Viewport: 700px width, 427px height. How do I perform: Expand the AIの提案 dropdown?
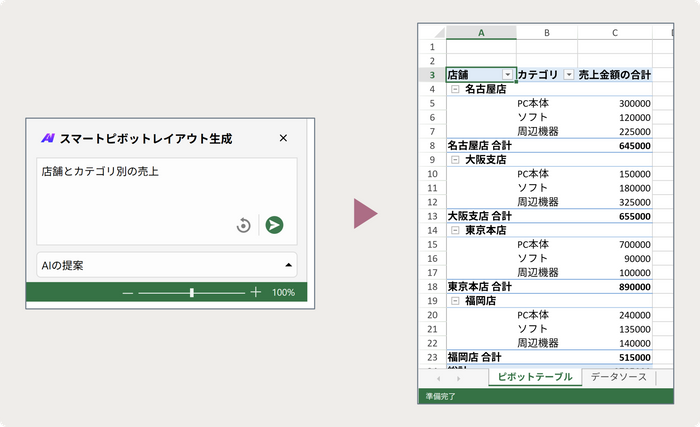click(289, 265)
